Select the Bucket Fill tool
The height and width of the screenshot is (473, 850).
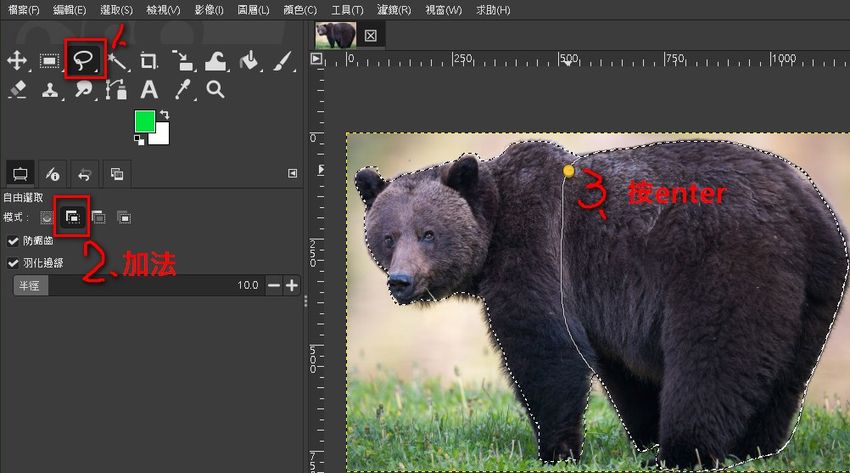click(x=249, y=61)
